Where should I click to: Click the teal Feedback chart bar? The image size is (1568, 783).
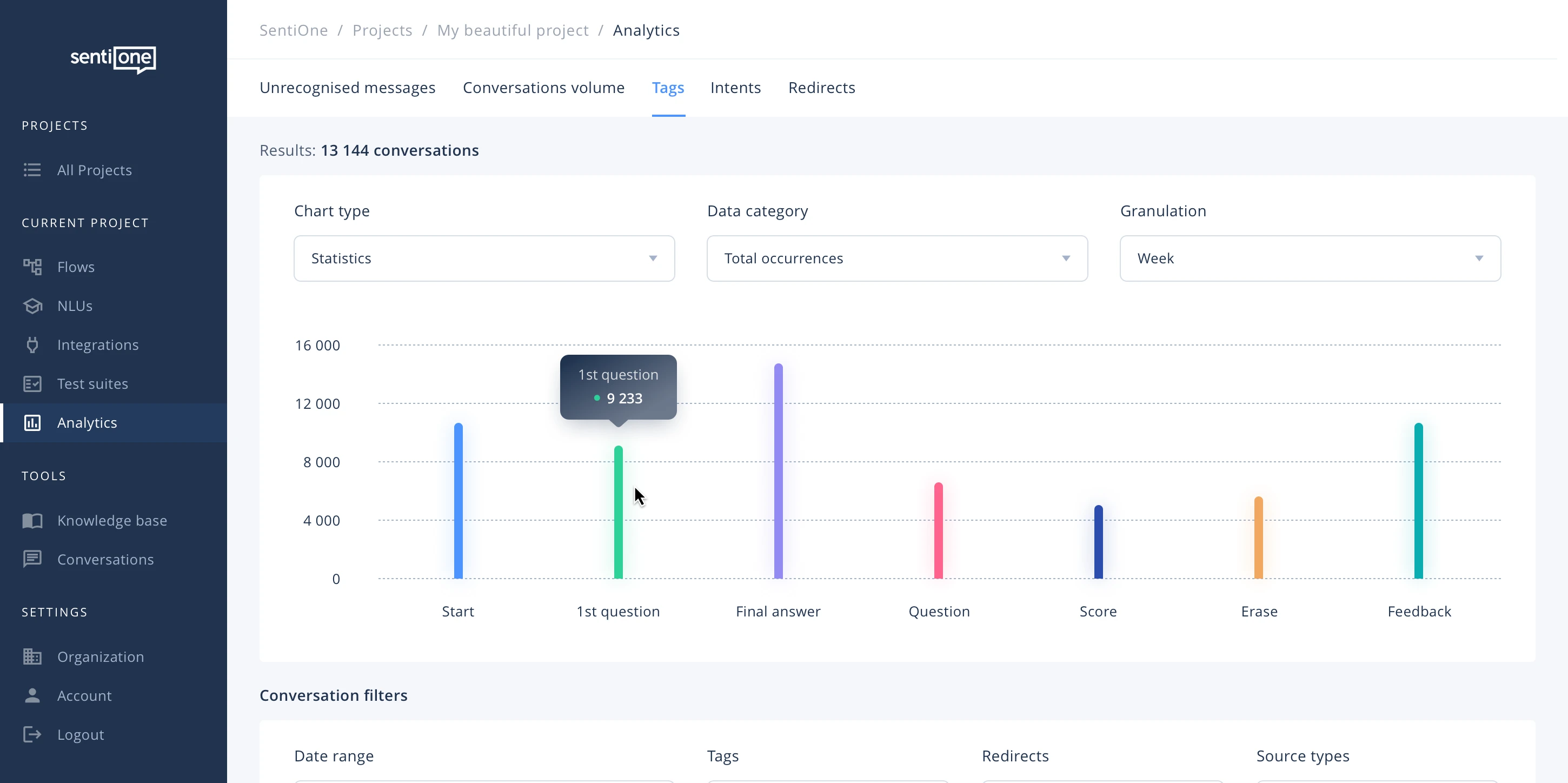click(1418, 501)
